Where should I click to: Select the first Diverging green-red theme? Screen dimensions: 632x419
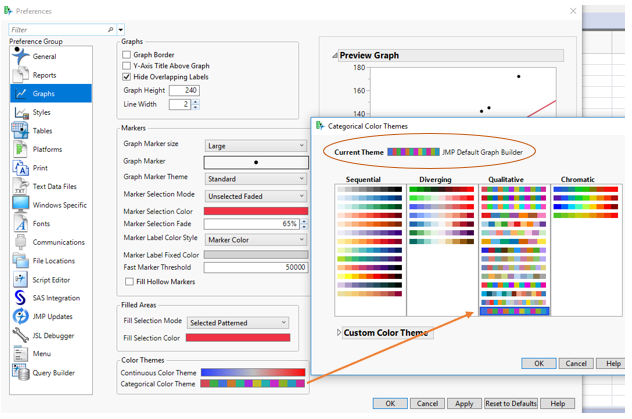[x=442, y=189]
